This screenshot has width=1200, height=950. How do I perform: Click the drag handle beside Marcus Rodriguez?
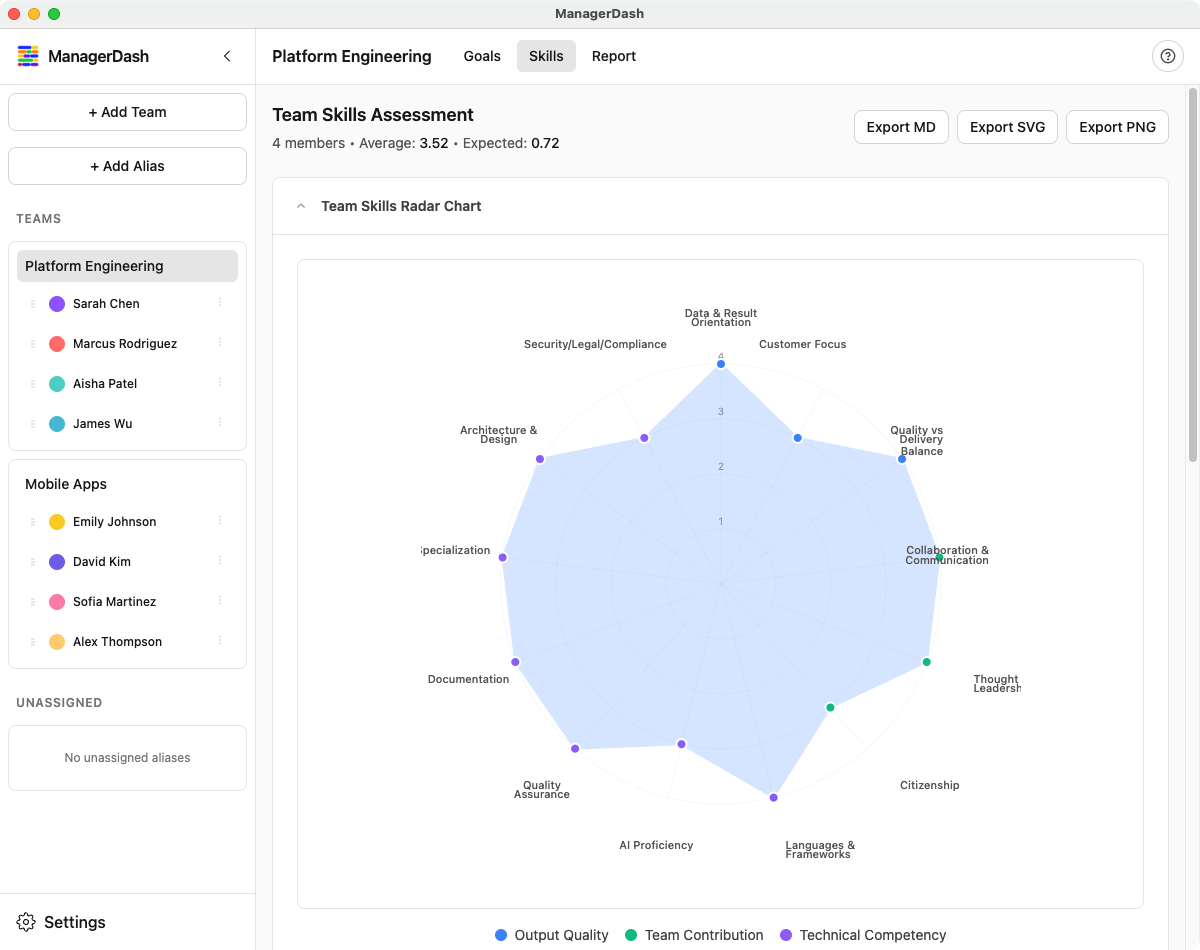tap(33, 344)
